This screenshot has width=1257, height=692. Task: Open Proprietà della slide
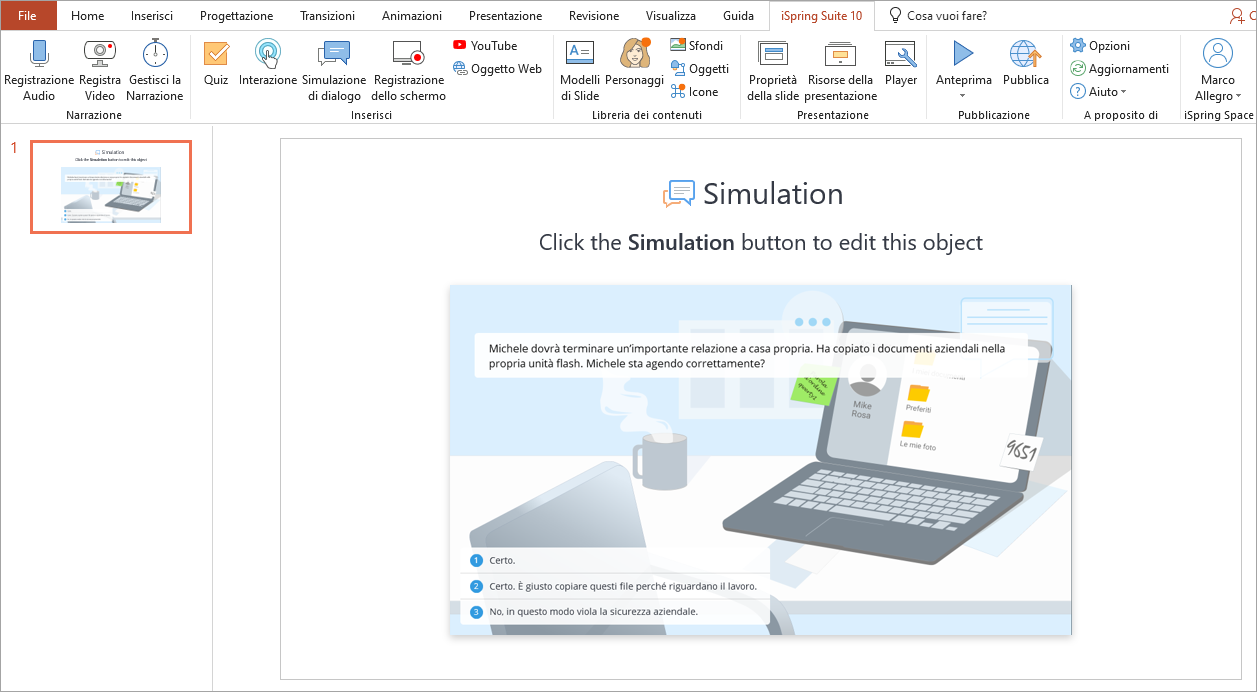pos(772,55)
